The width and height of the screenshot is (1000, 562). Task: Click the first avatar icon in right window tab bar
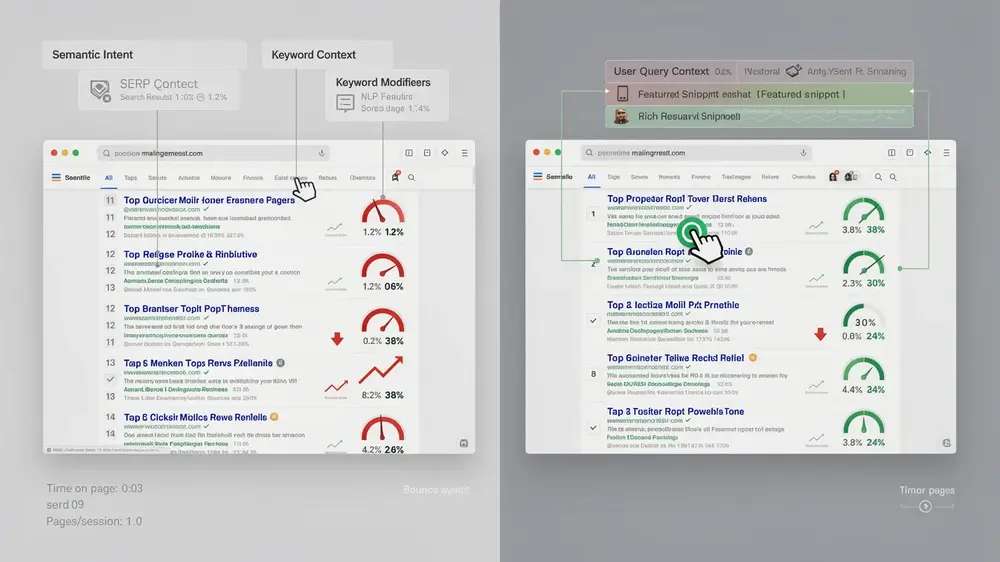pos(834,176)
